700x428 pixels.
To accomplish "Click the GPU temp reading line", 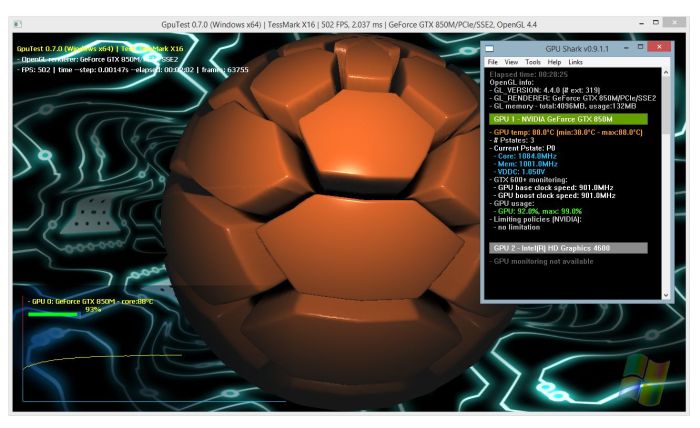I will [566, 132].
